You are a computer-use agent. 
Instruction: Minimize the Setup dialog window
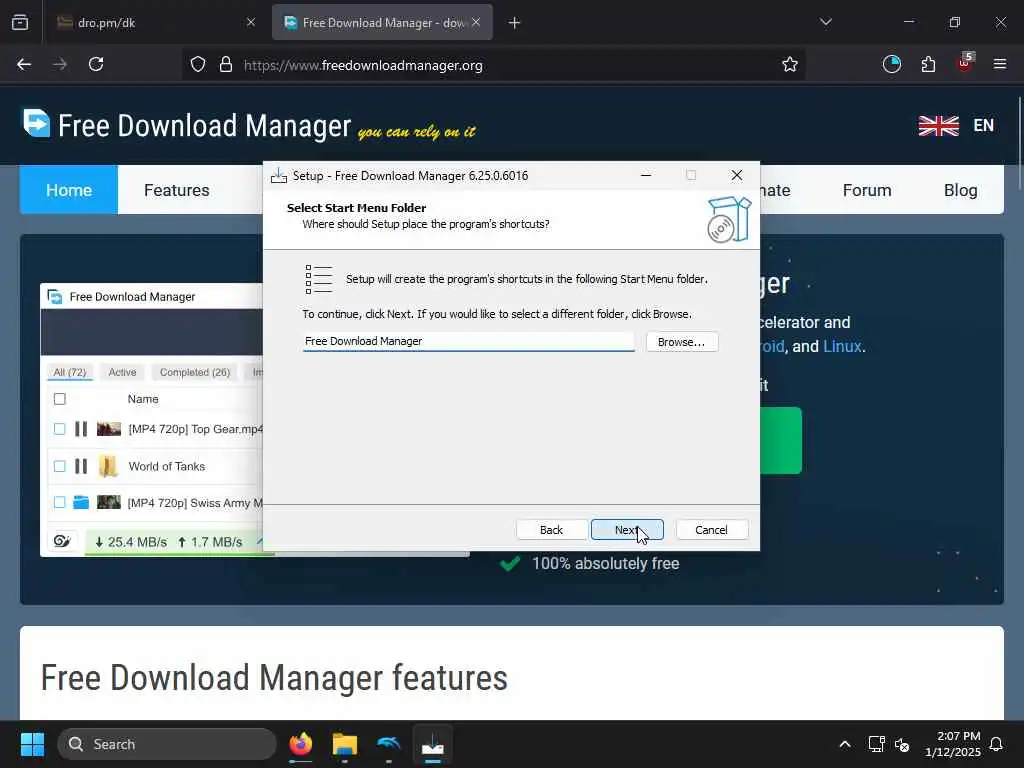(646, 175)
